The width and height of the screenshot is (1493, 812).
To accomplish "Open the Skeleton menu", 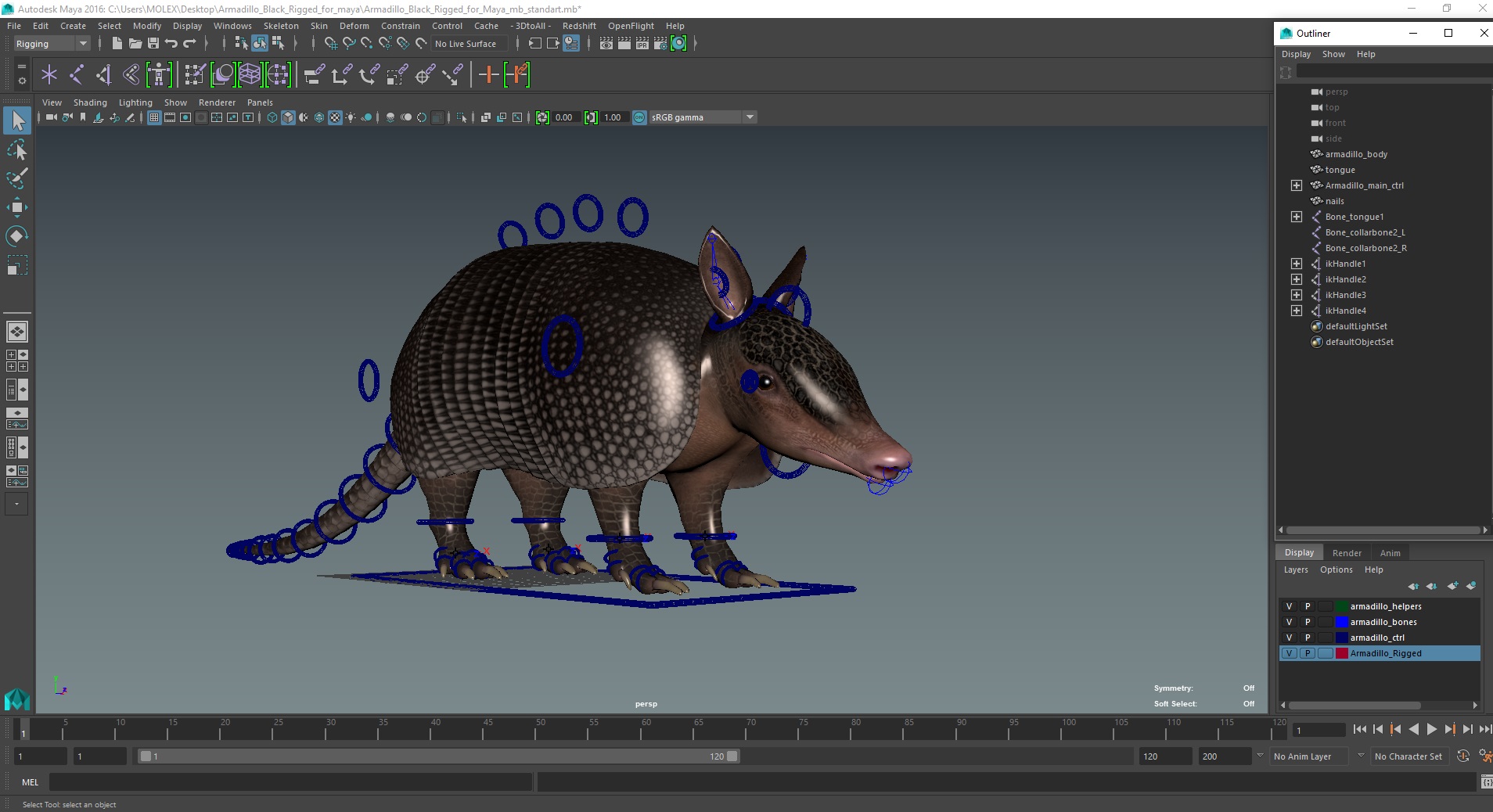I will coord(281,26).
